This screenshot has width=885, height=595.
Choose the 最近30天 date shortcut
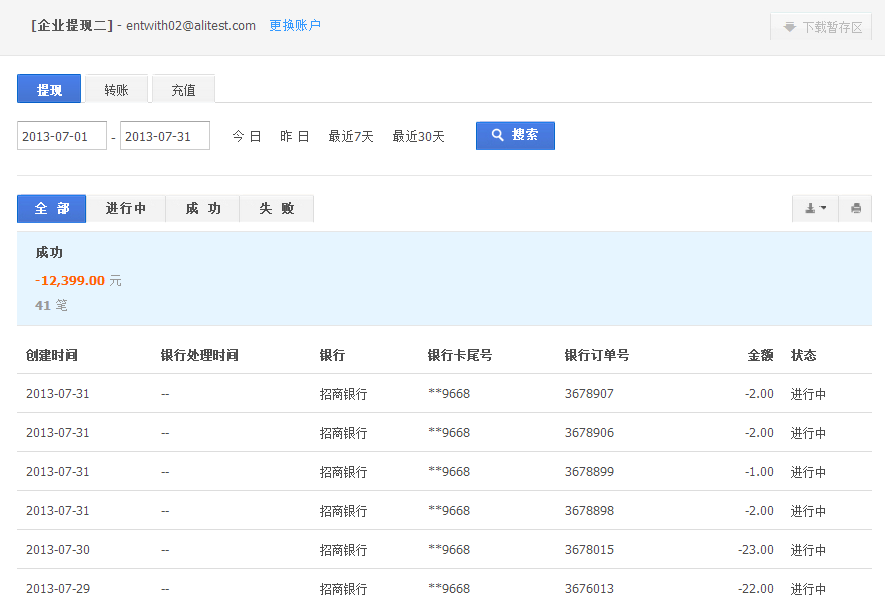pos(418,136)
